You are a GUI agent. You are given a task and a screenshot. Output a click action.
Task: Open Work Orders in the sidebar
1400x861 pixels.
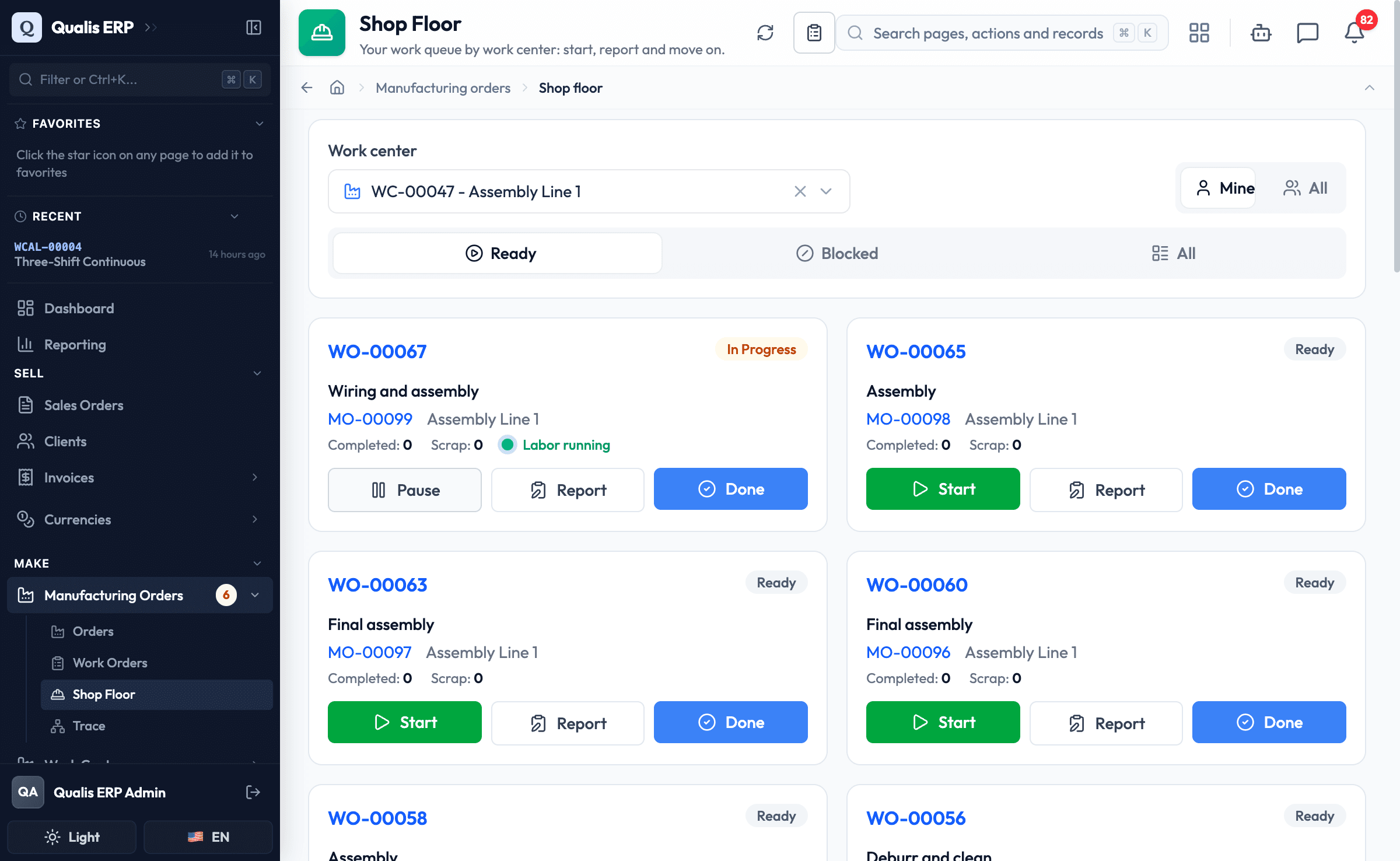pos(110,663)
